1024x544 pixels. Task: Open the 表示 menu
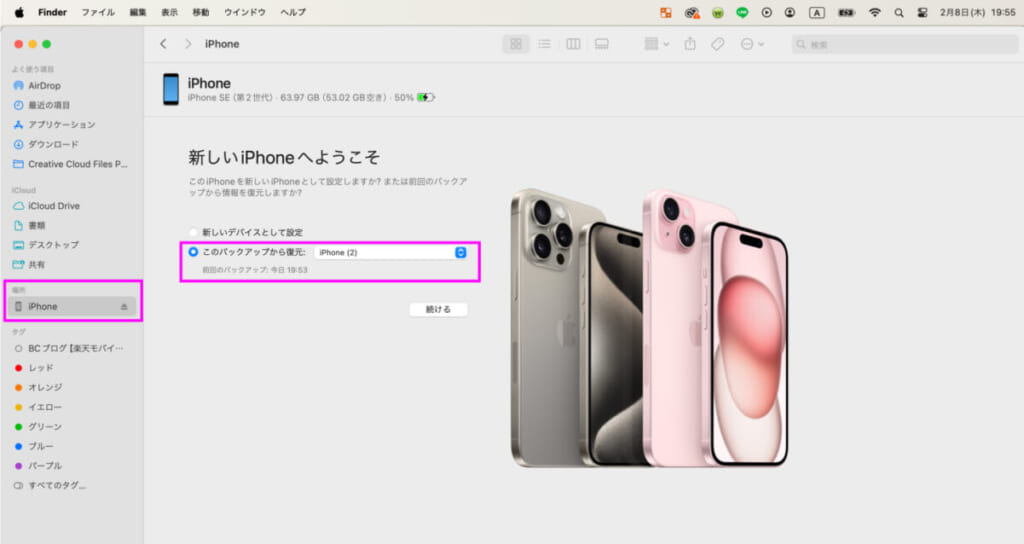coord(170,12)
